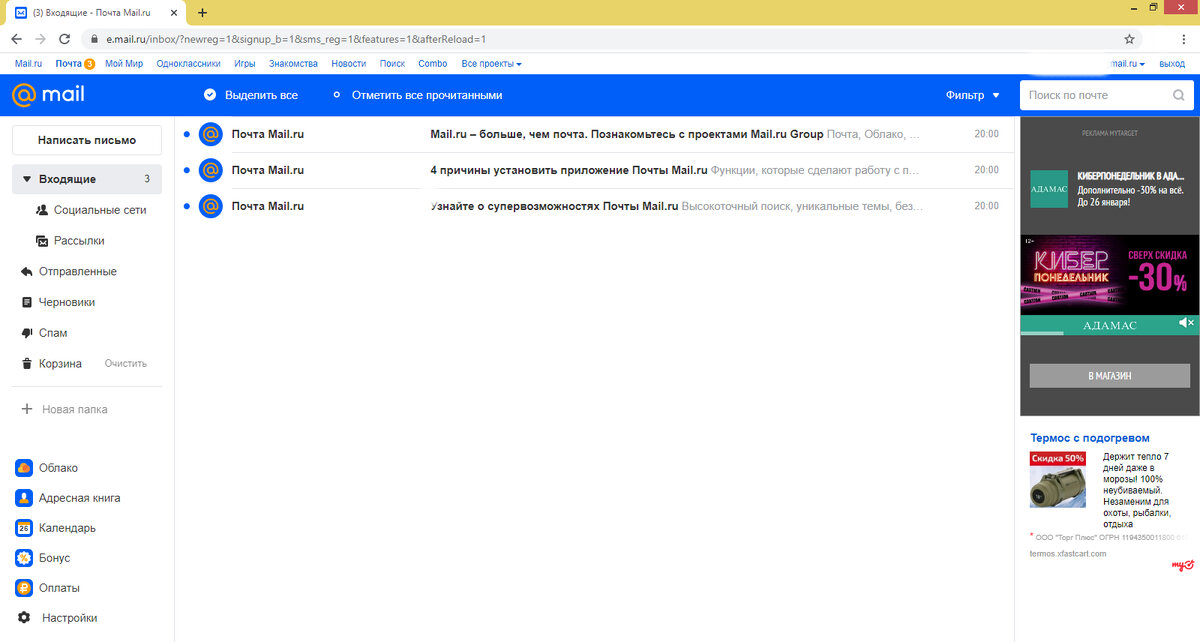Open Игры in top portal menu

coord(245,63)
